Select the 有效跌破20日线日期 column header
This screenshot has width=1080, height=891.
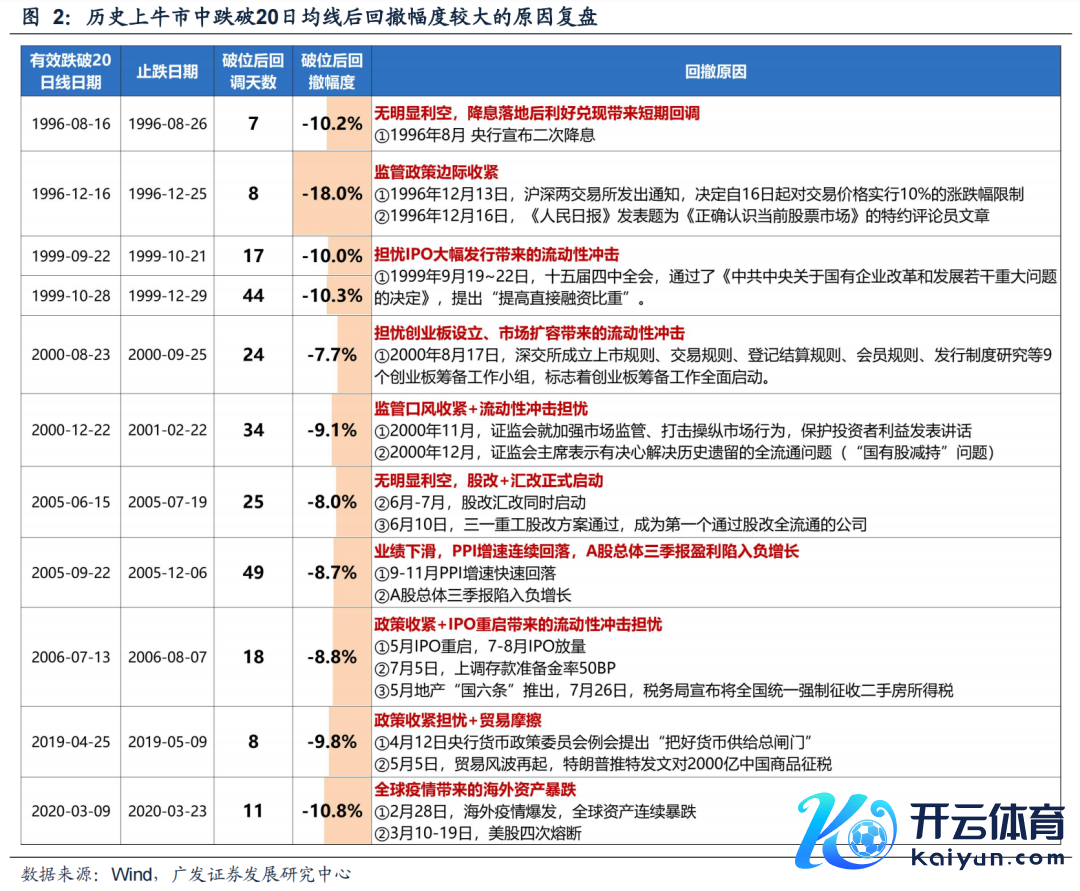[70, 71]
